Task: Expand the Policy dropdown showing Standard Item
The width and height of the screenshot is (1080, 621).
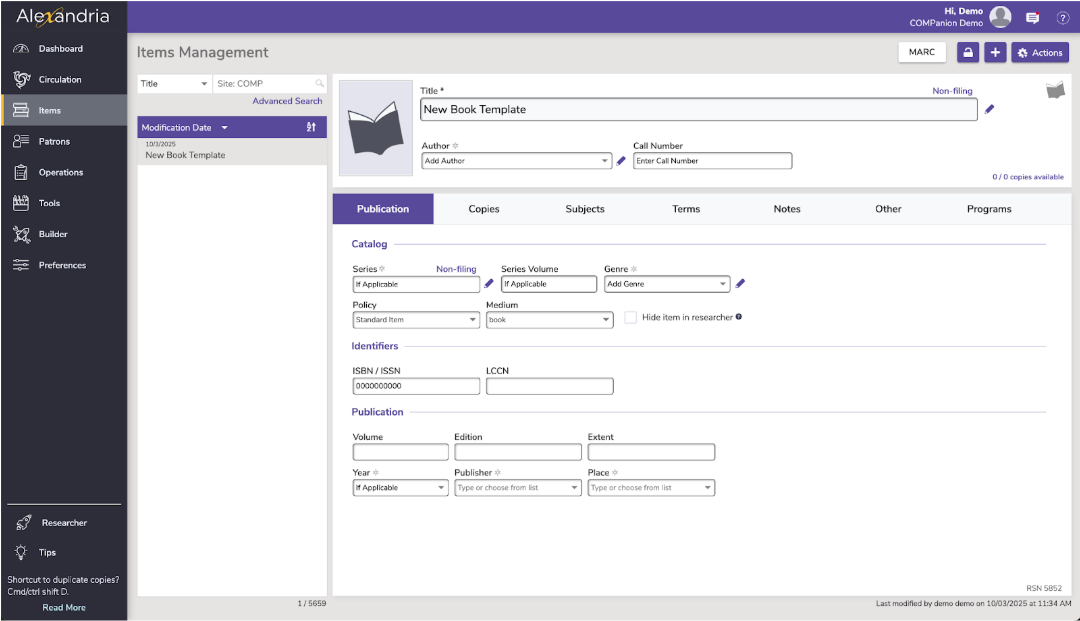Action: point(415,319)
